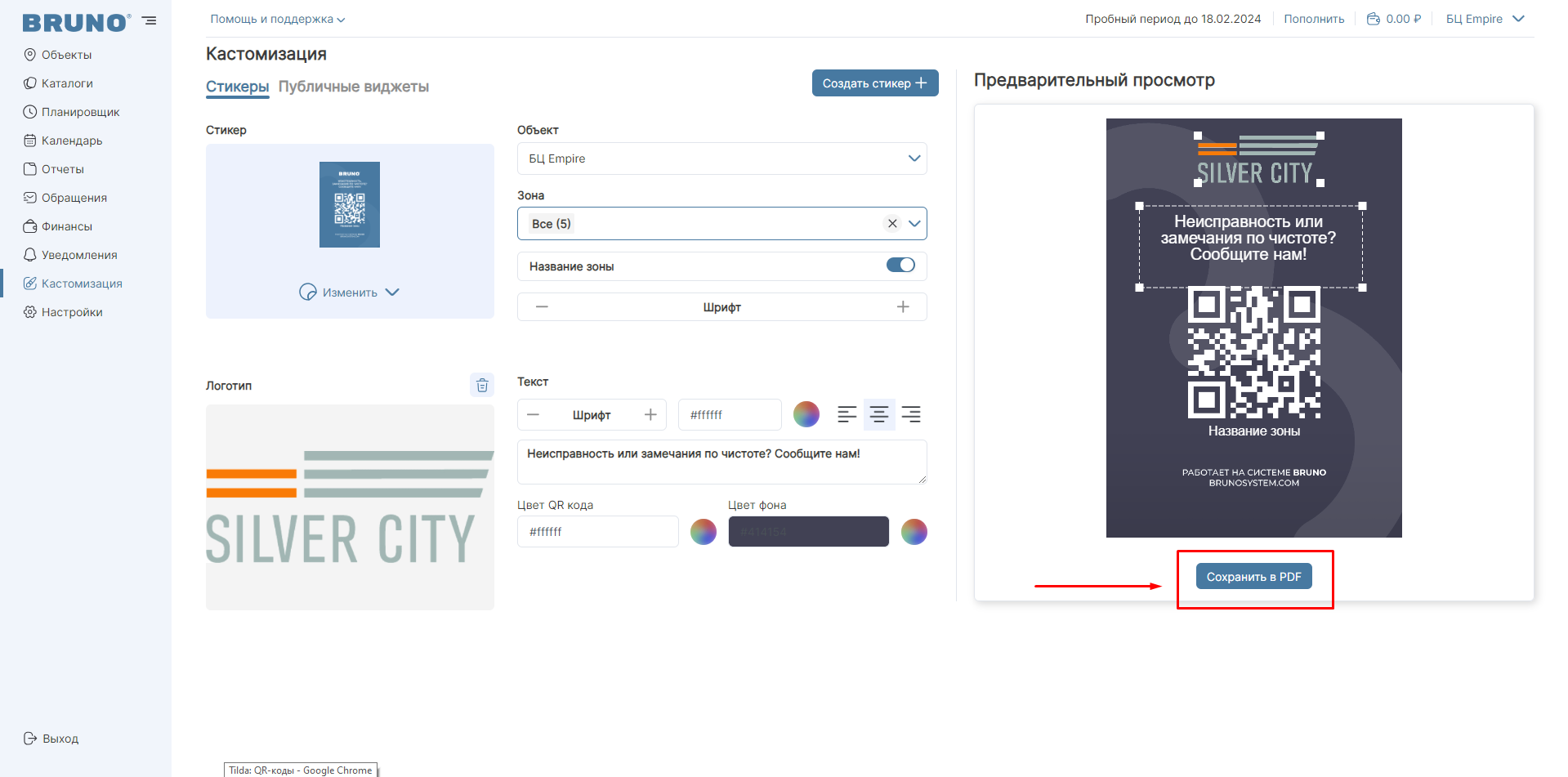Click the Silver City logo image

click(x=350, y=507)
